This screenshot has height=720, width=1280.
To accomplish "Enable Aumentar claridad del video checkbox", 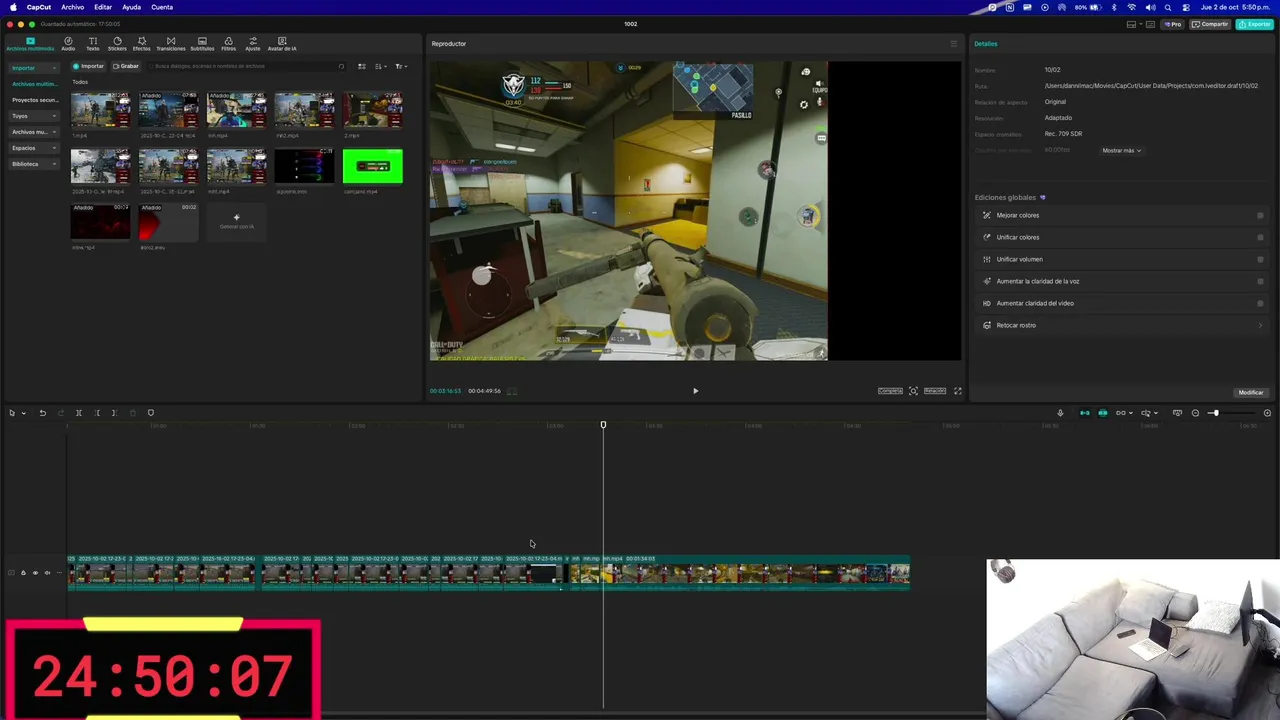I will point(1260,303).
